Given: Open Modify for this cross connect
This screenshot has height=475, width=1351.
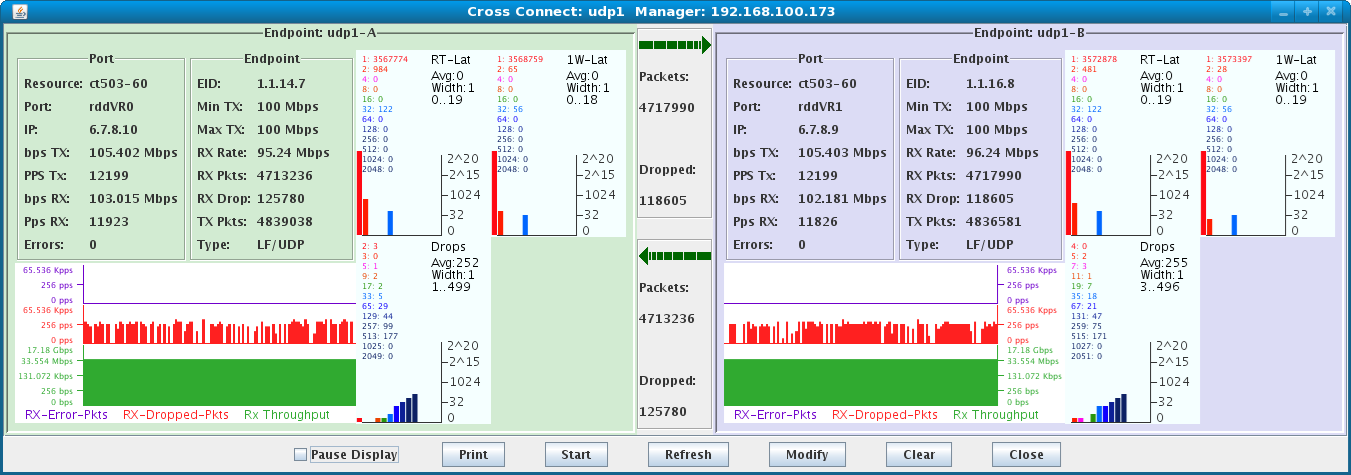Looking at the screenshot, I should pos(807,454).
